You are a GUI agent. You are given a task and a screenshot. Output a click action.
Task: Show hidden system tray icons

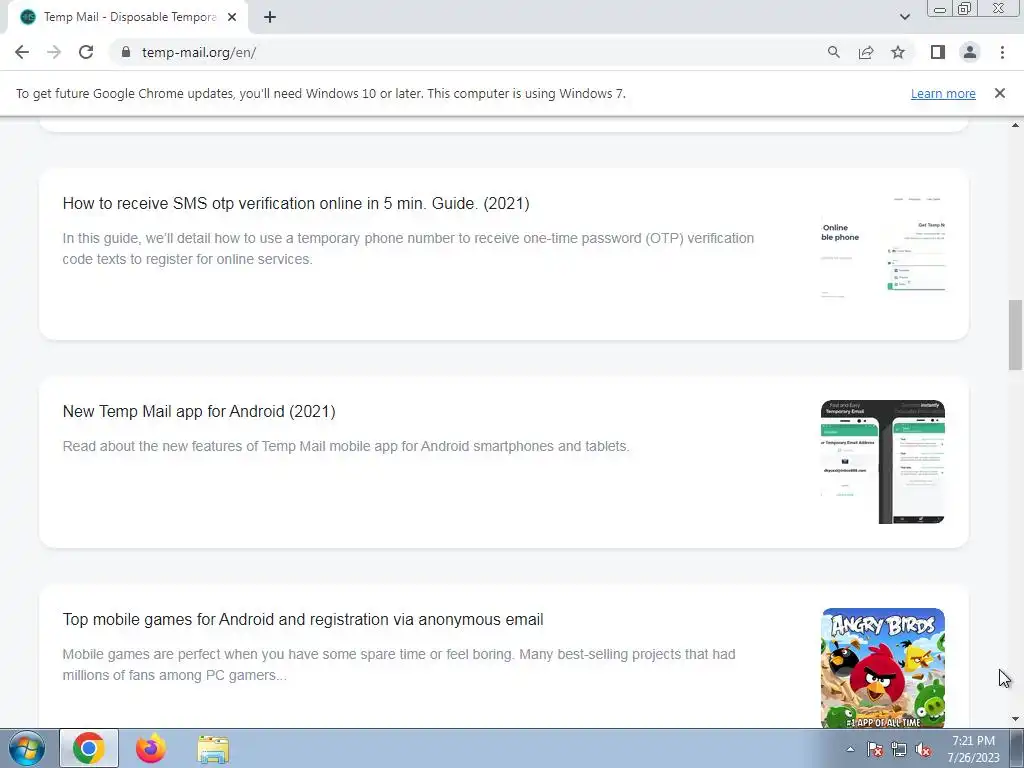tap(850, 749)
